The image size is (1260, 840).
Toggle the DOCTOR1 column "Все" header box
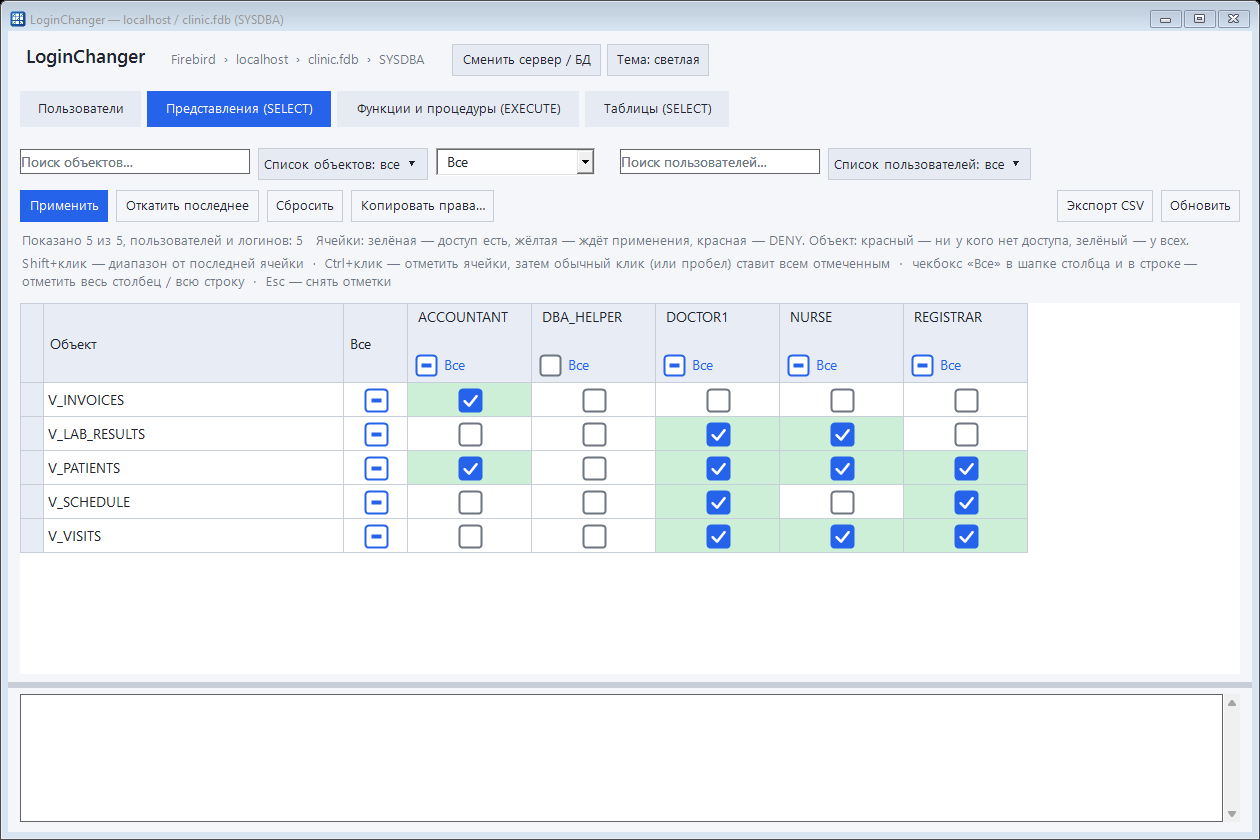coord(674,365)
